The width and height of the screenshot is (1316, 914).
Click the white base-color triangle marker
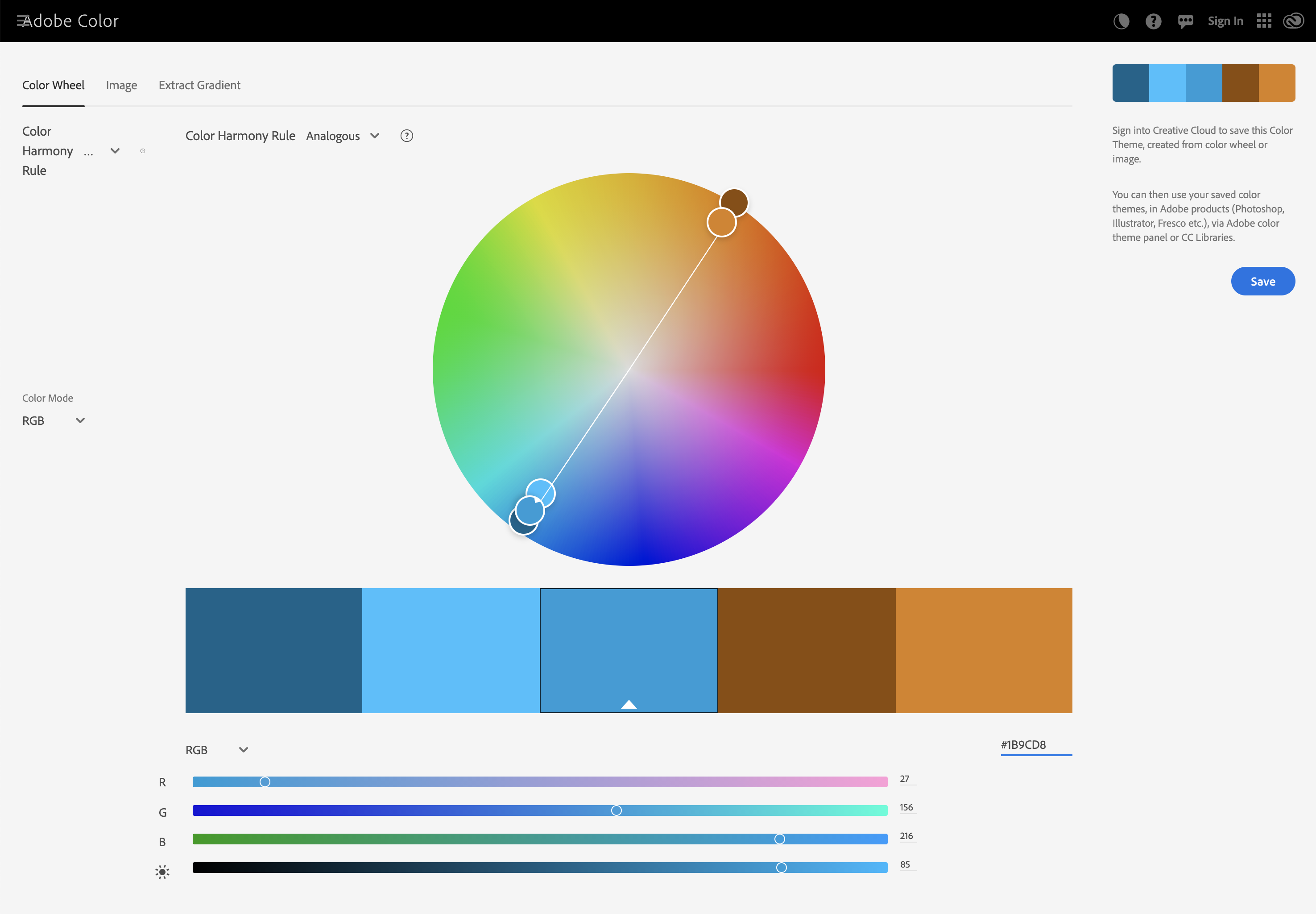(629, 704)
